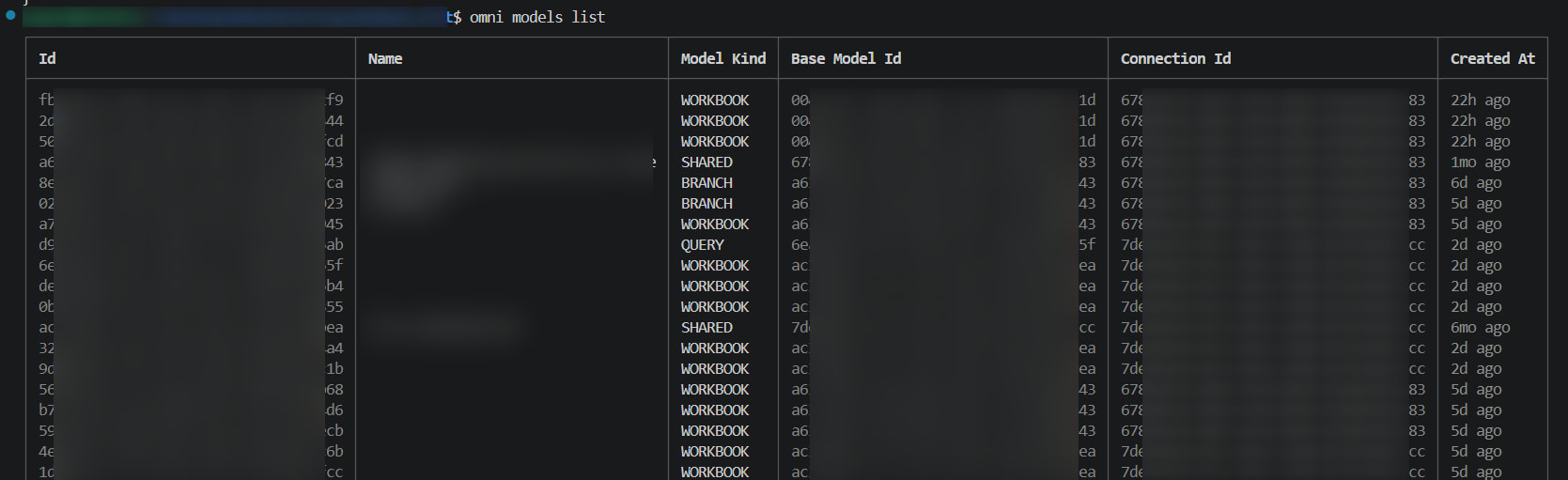Viewport: 1568px width, 480px height.
Task: Click 'WORKBOOK' in row with Id ending 5f
Action: (715, 265)
